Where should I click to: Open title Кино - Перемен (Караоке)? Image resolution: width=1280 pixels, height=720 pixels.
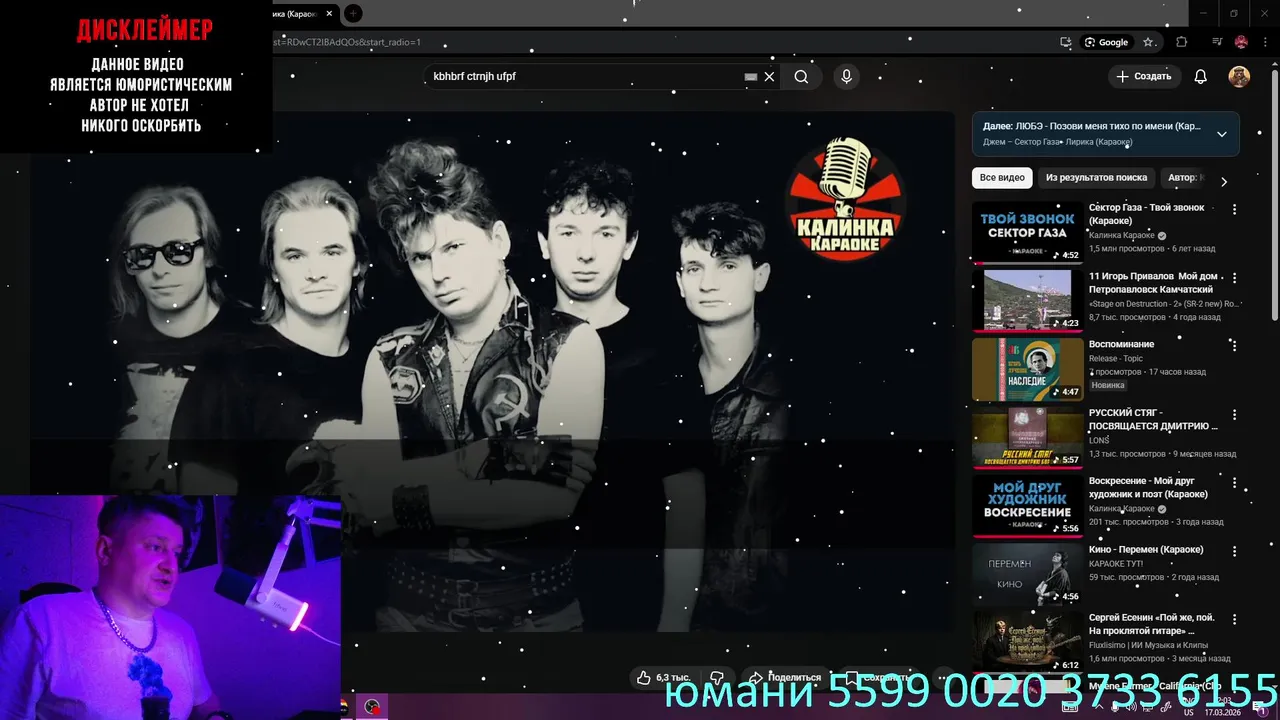1146,549
